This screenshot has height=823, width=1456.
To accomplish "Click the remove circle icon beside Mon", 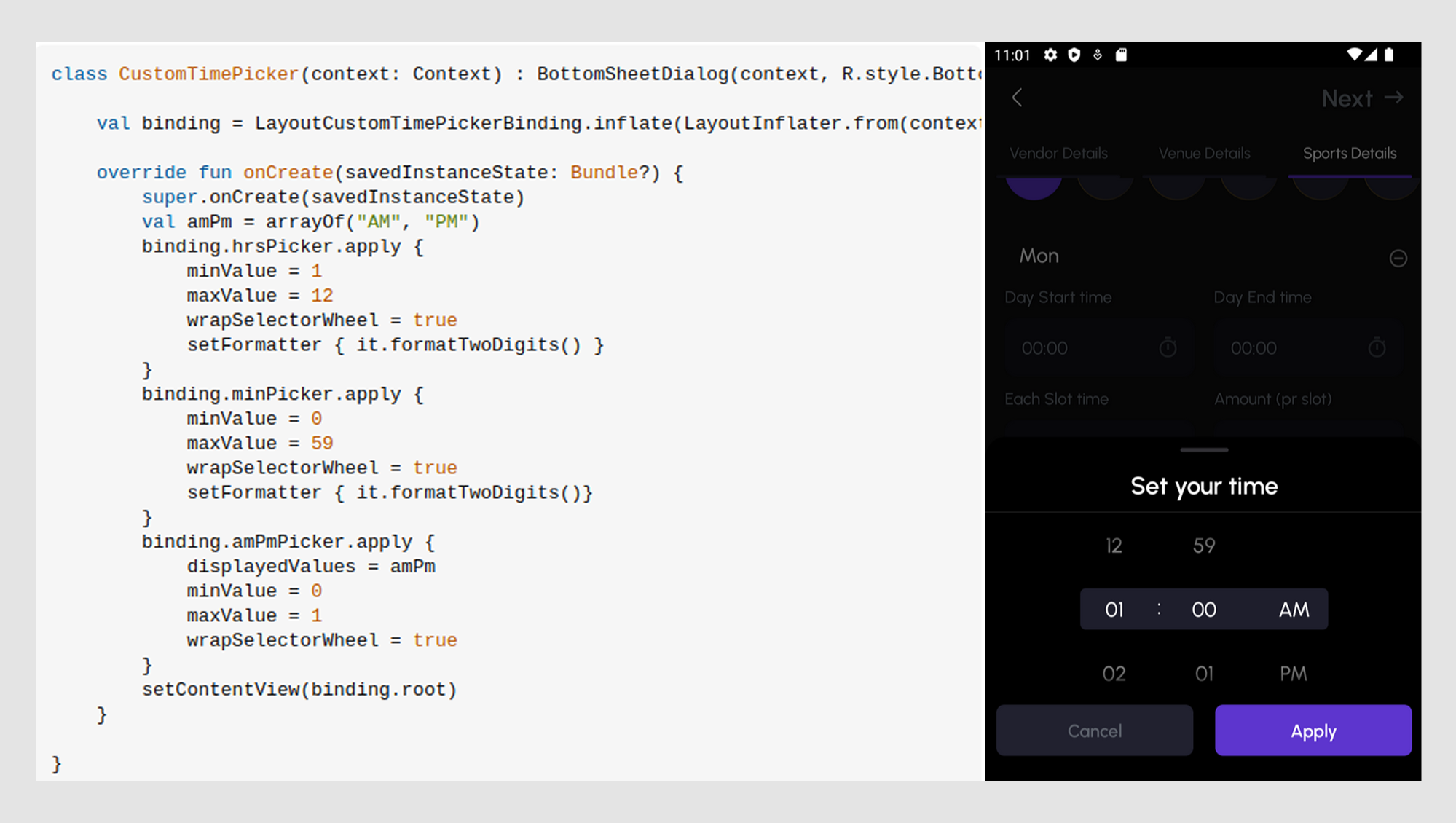I will 1398,258.
